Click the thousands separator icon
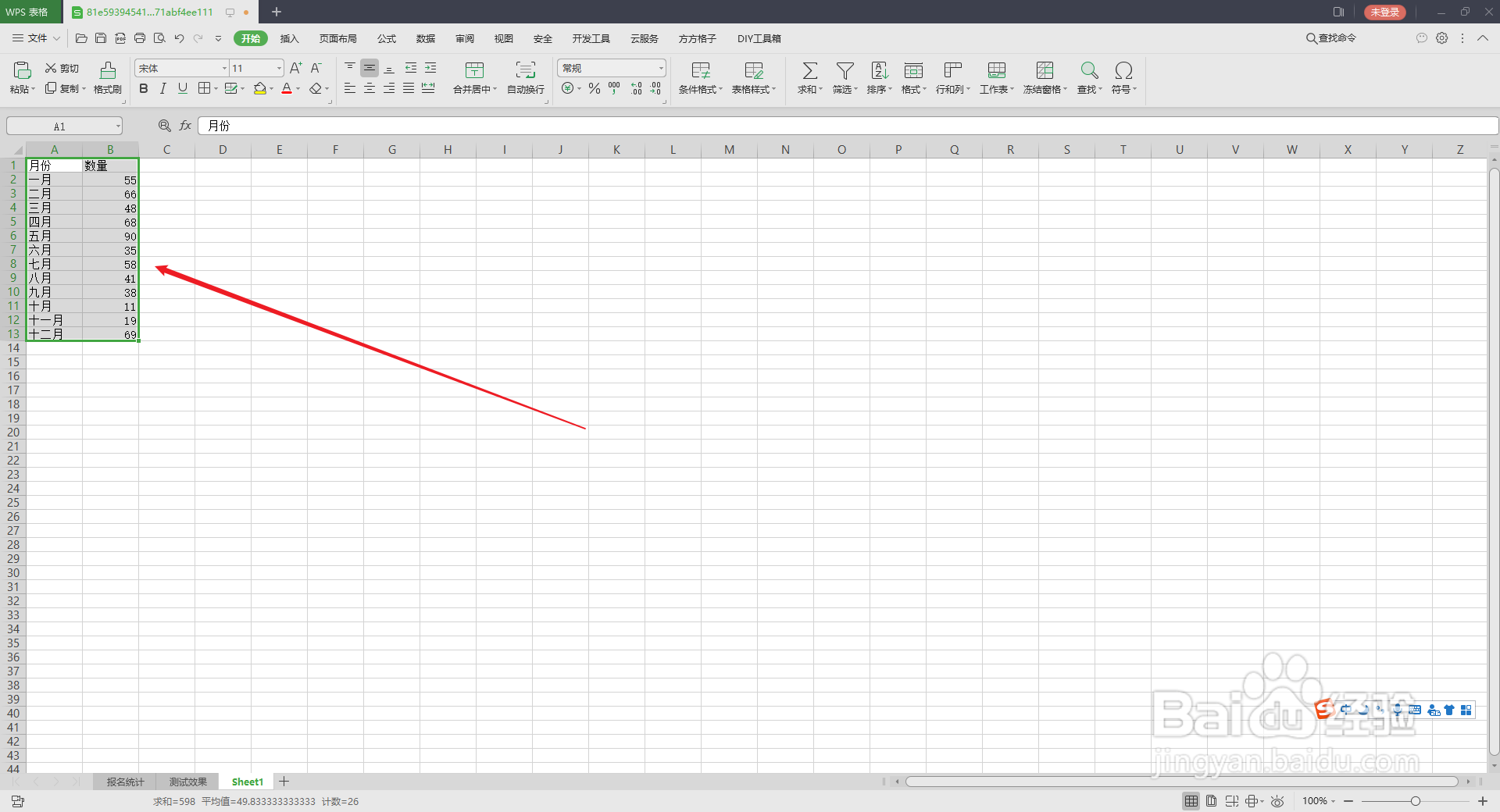The height and width of the screenshot is (812, 1500). (614, 88)
